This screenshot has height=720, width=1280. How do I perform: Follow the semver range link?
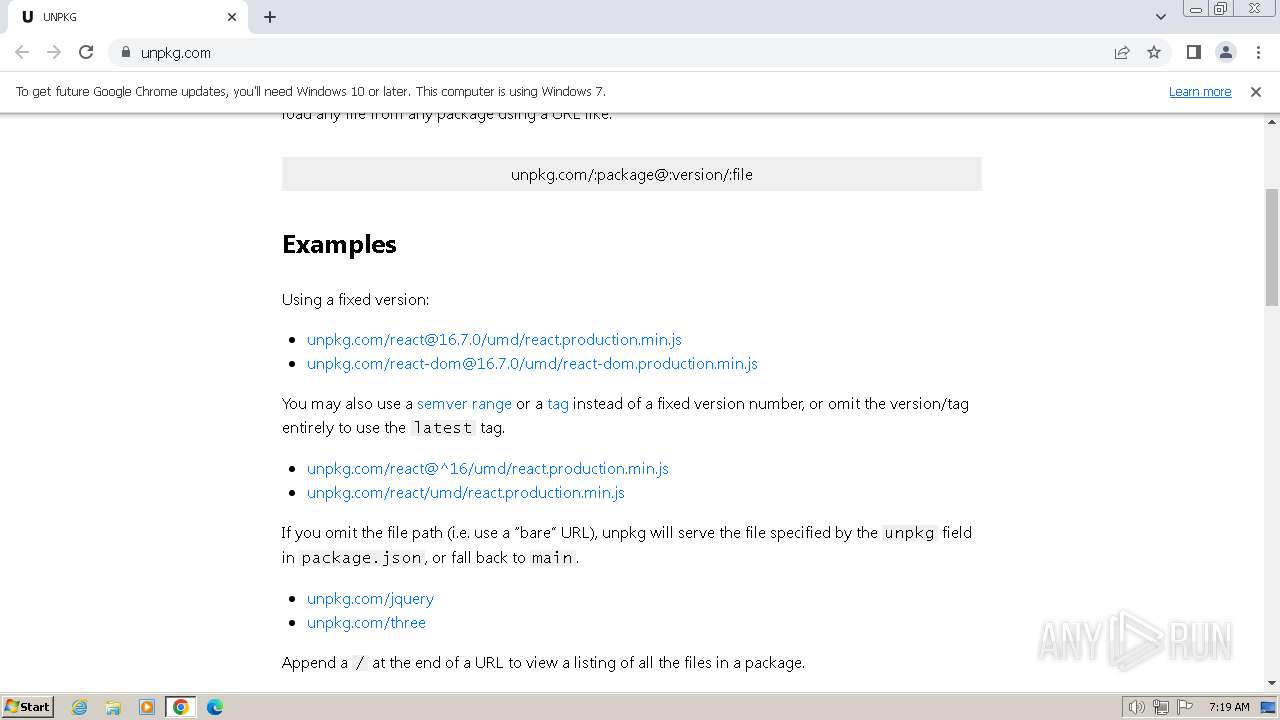click(x=464, y=403)
